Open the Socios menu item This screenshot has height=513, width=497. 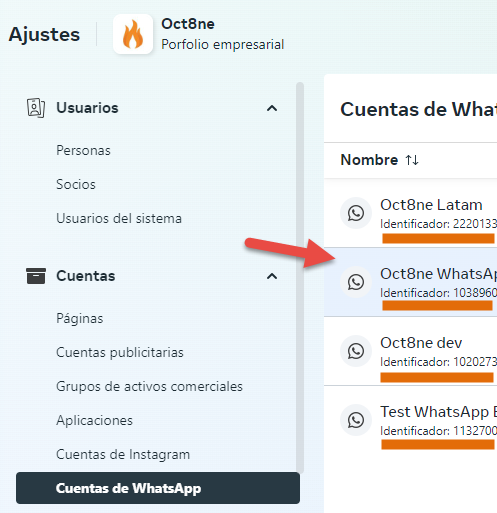[76, 184]
